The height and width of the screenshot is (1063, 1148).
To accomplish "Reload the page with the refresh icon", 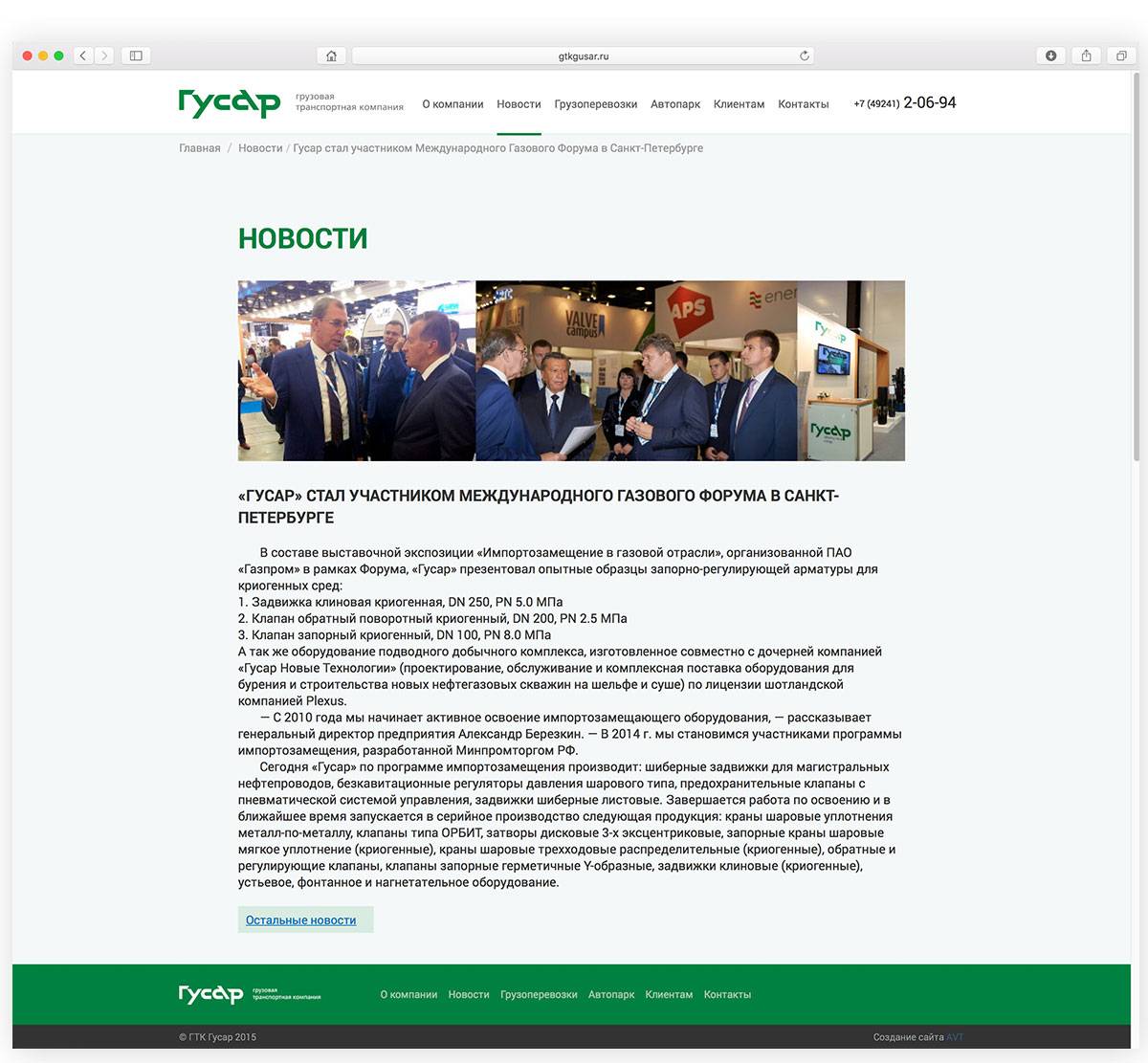I will [805, 55].
